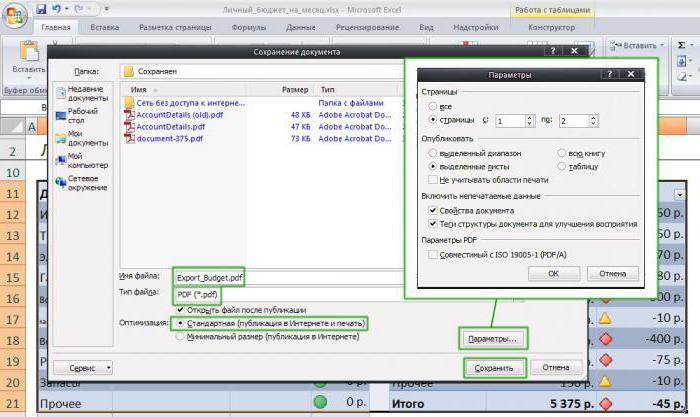Open the table filter arrow in row 11
The height and width of the screenshot is (417, 700).
679,195
